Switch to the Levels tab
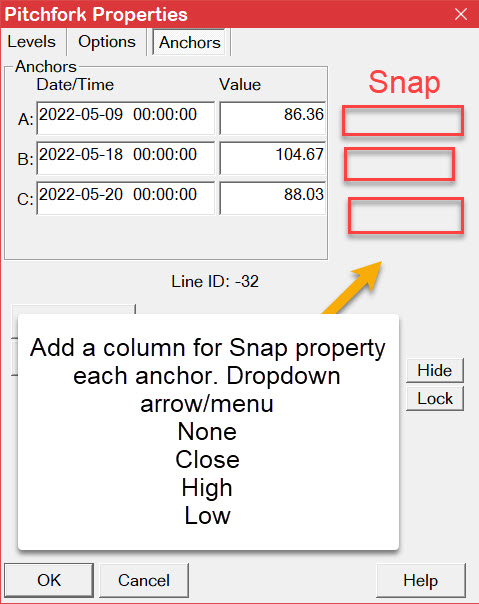Viewport: 479px width, 604px height. [32, 42]
